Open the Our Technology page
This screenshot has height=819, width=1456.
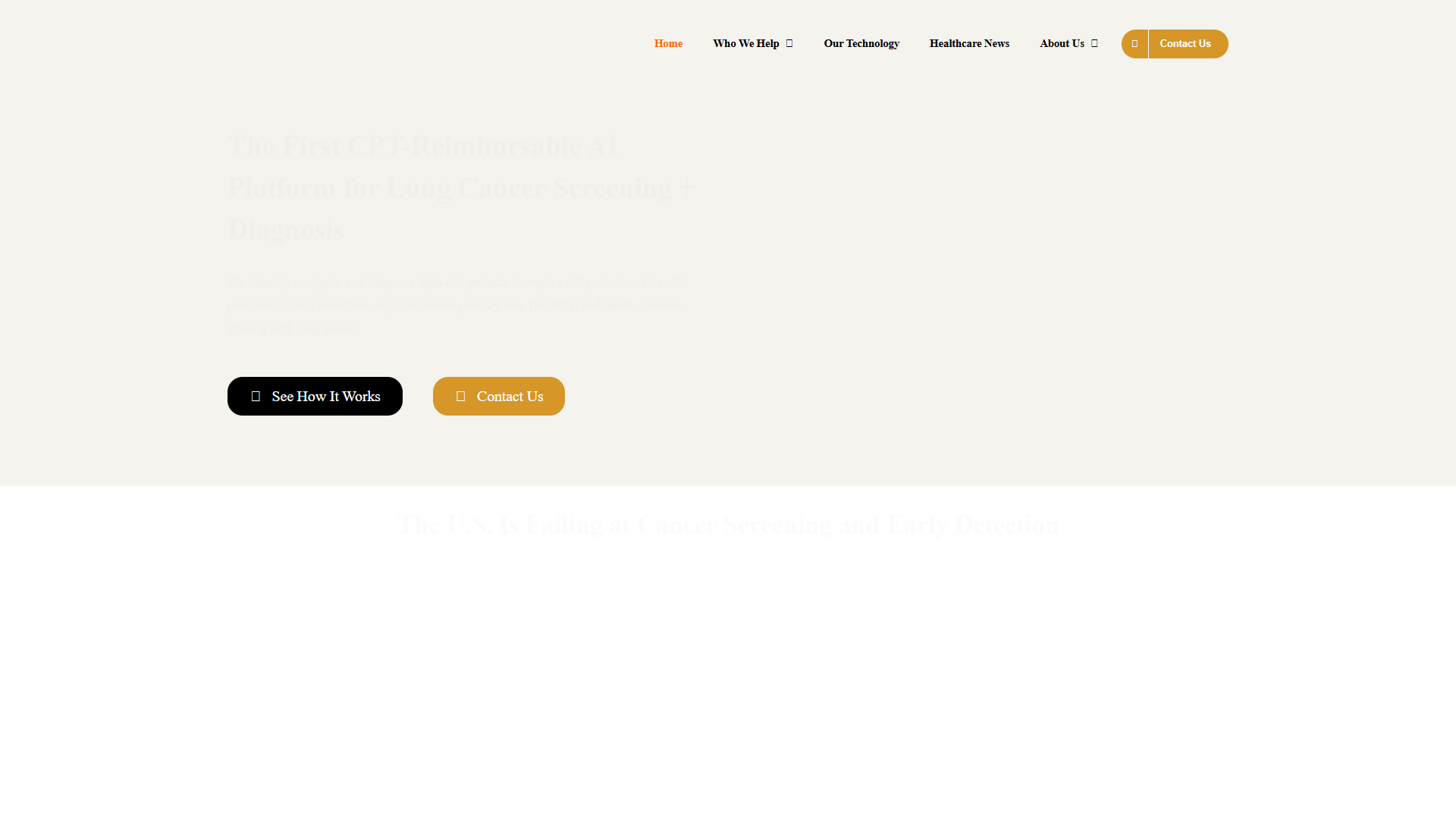click(861, 43)
